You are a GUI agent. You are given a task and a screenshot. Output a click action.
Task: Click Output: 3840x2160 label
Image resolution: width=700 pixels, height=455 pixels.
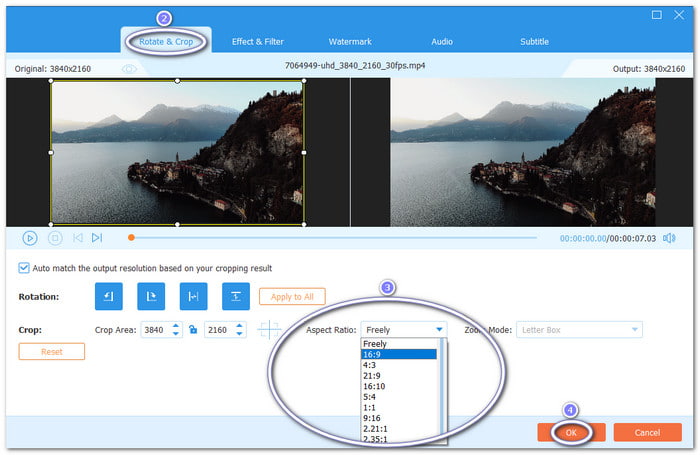(649, 69)
